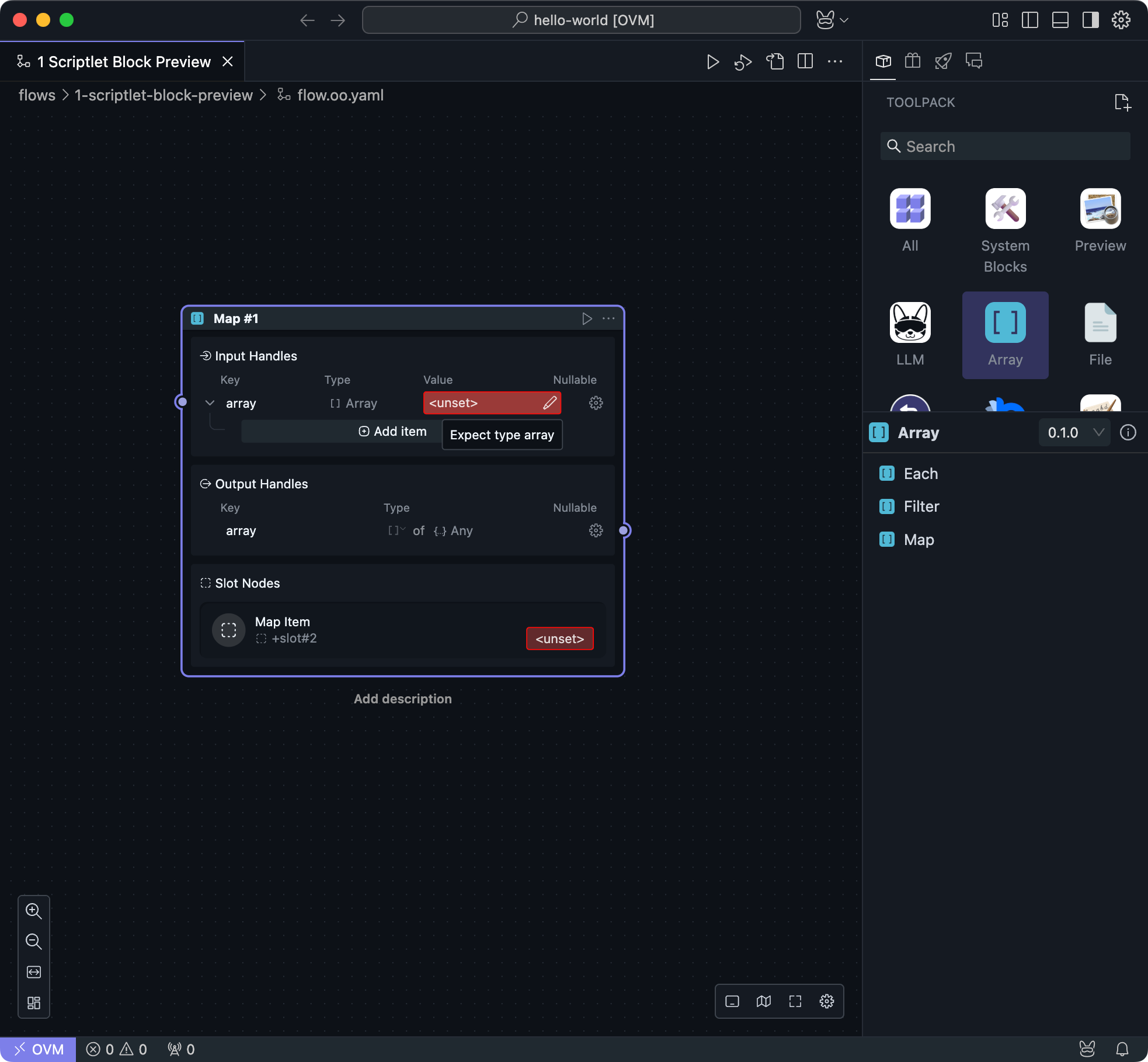Viewport: 1148px width, 1062px height.
Task: Toggle the right sidebar layout icon
Action: pyautogui.click(x=1090, y=20)
